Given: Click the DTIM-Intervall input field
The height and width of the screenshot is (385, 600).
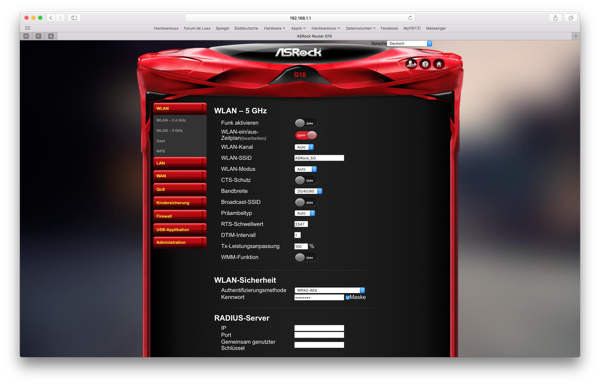Looking at the screenshot, I should pos(297,235).
